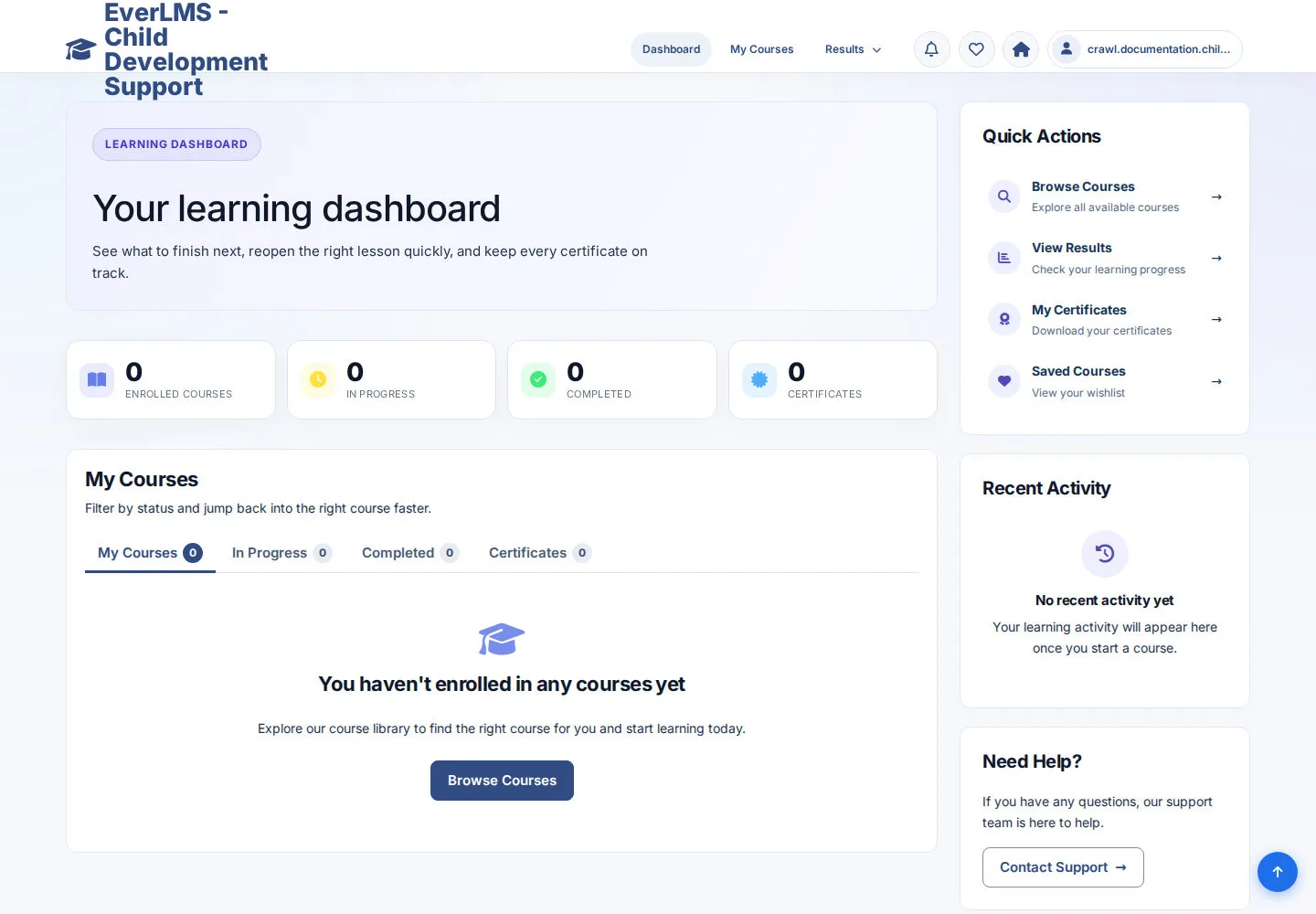
Task: Click the blue Browse Courses button
Action: click(x=502, y=781)
